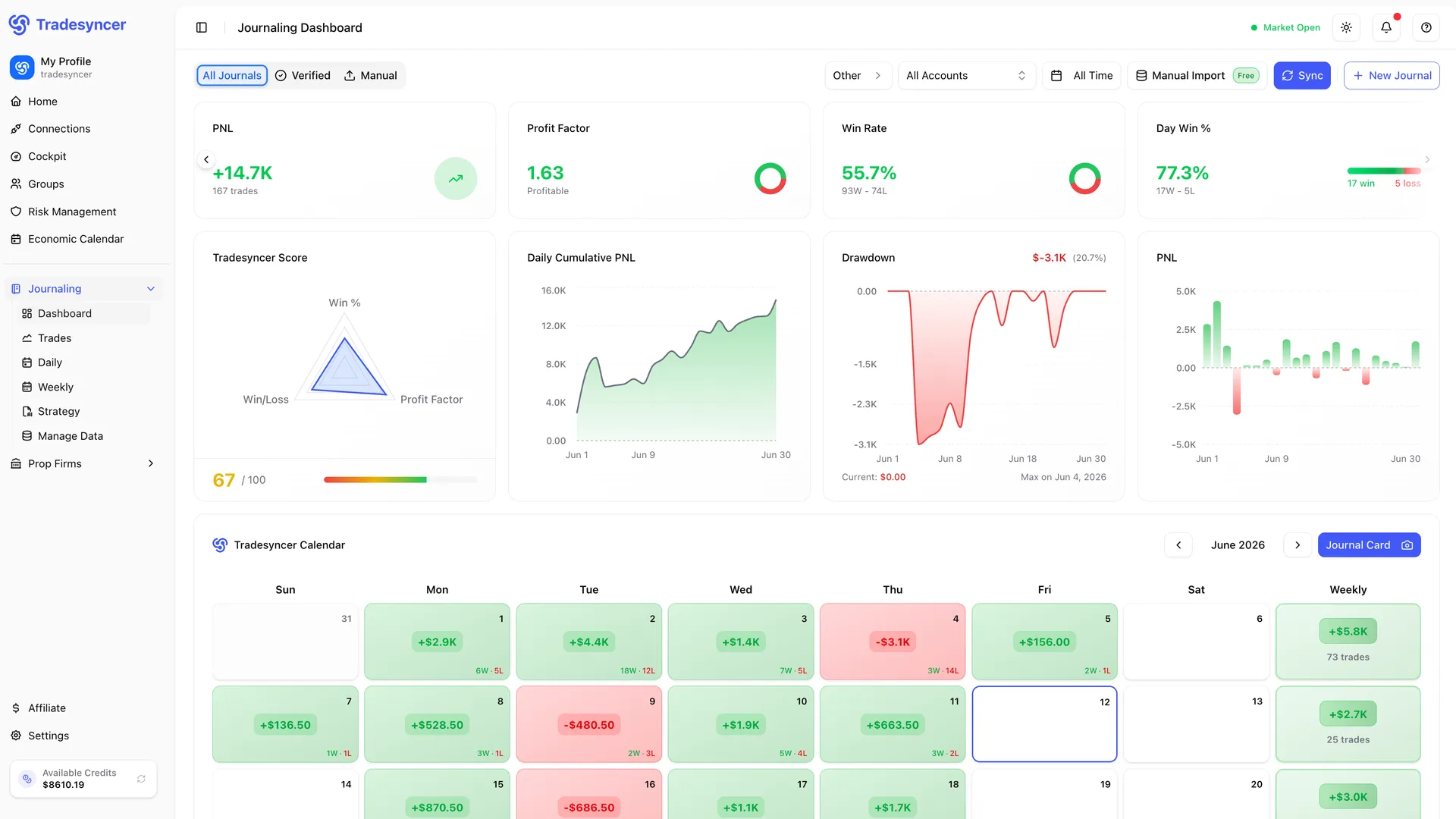Screen dimensions: 1456x819
Task: Open Settings in sidebar
Action: (49, 736)
